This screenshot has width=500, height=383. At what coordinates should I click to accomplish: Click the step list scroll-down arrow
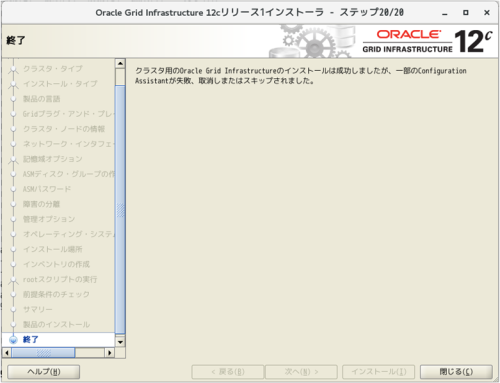120,342
